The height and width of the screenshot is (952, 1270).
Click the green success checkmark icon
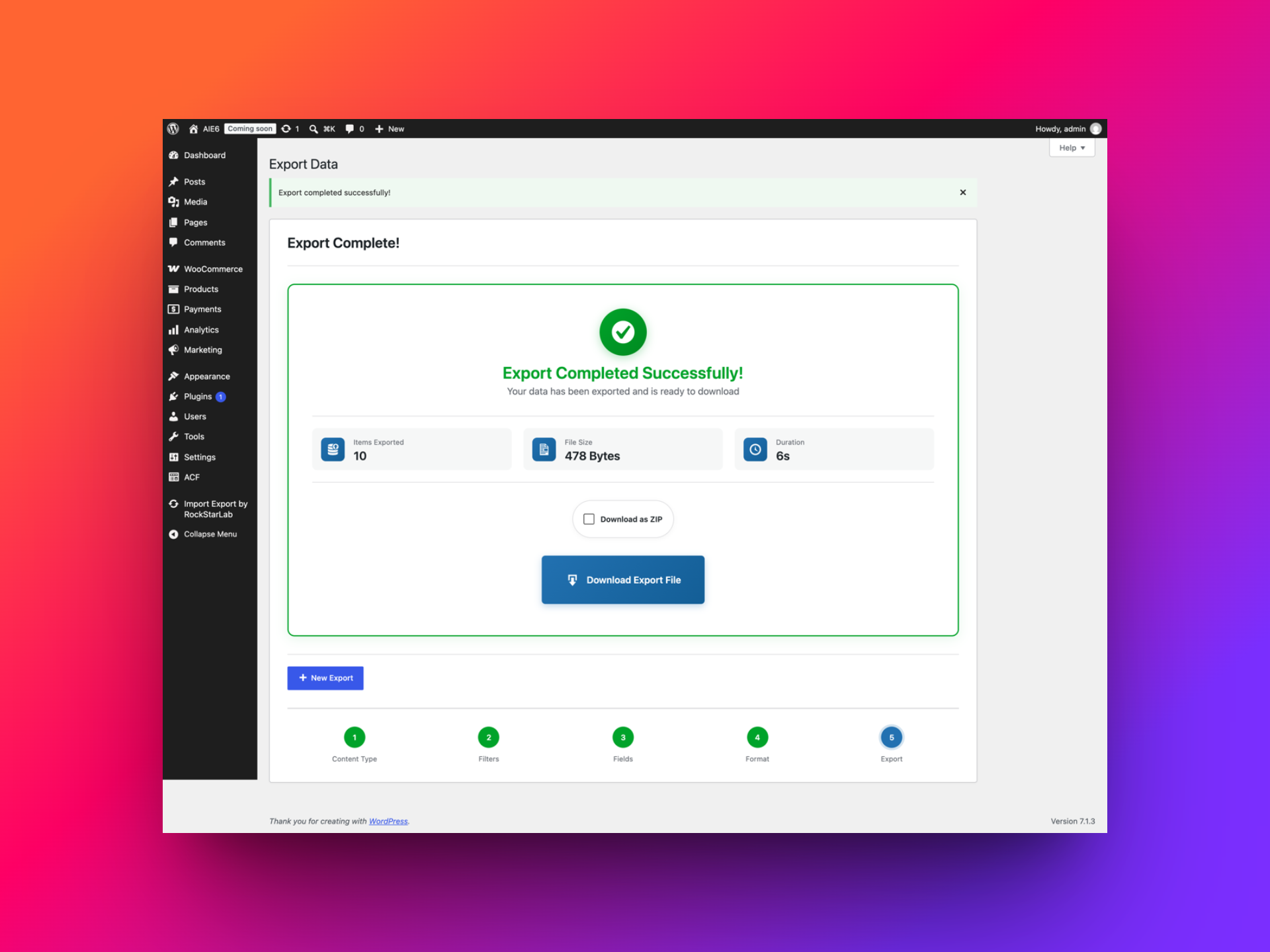tap(622, 332)
